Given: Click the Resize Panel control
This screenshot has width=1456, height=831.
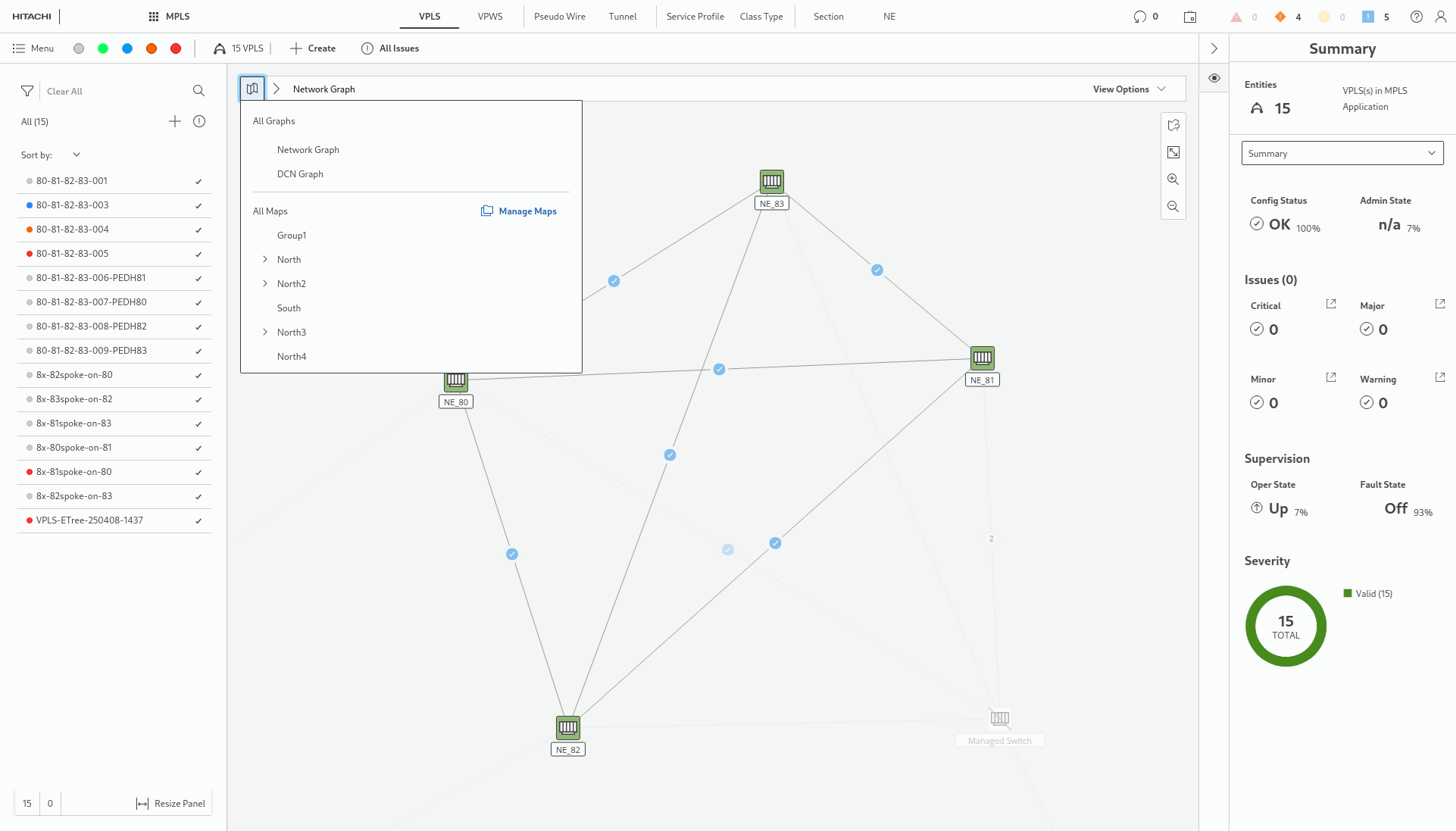Looking at the screenshot, I should click(171, 804).
